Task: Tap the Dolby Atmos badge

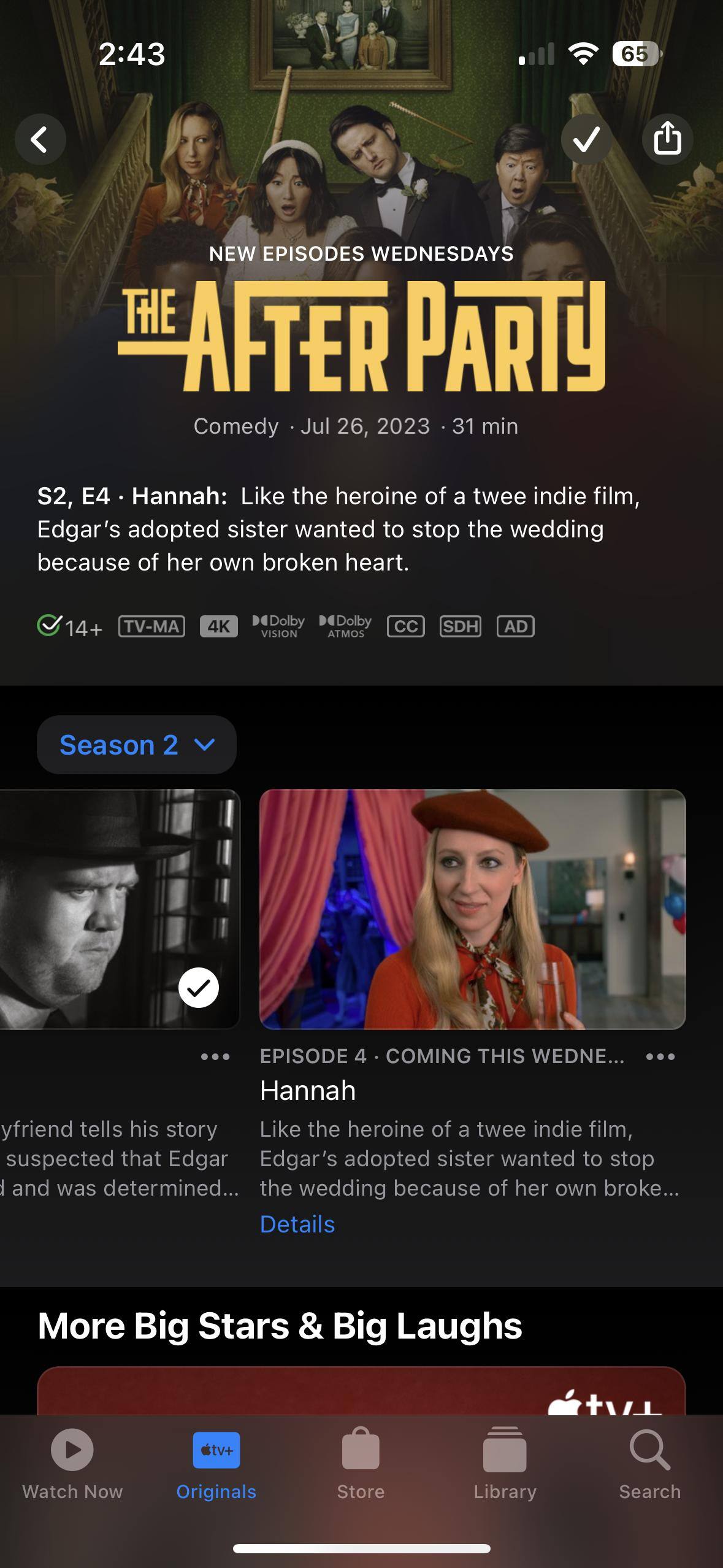Action: [345, 626]
